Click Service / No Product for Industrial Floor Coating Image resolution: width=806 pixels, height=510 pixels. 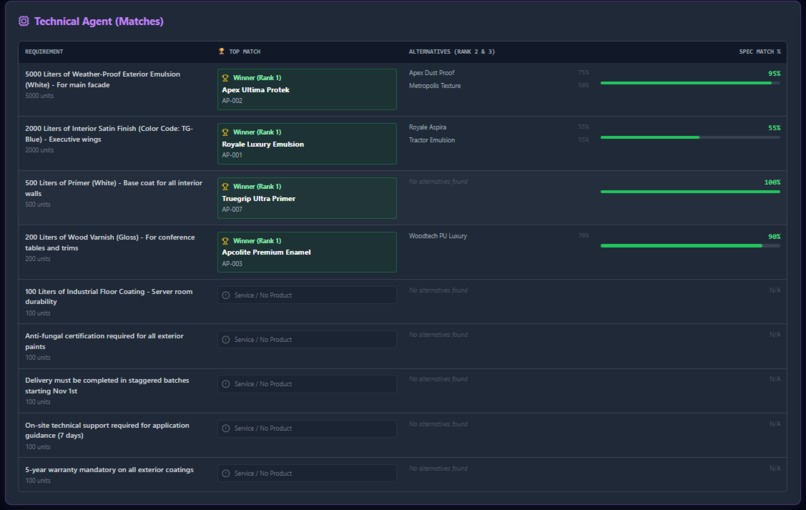click(x=307, y=295)
